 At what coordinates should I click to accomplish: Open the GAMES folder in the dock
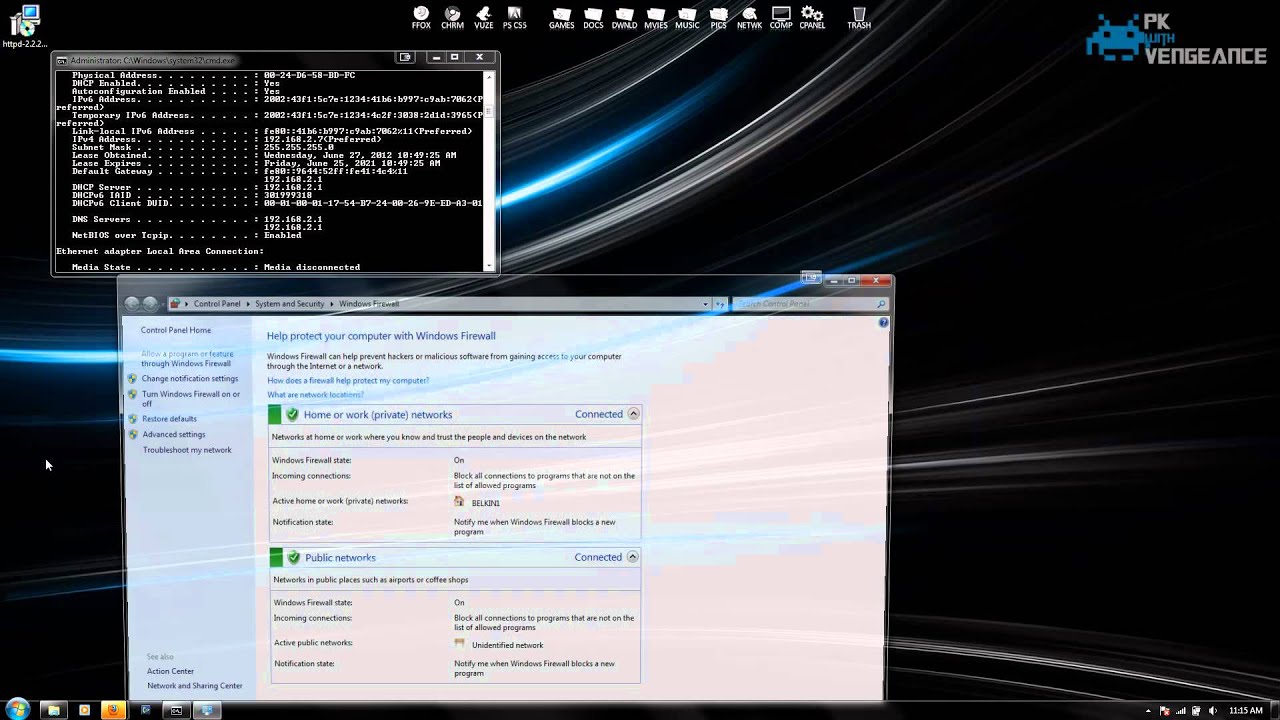(x=561, y=18)
